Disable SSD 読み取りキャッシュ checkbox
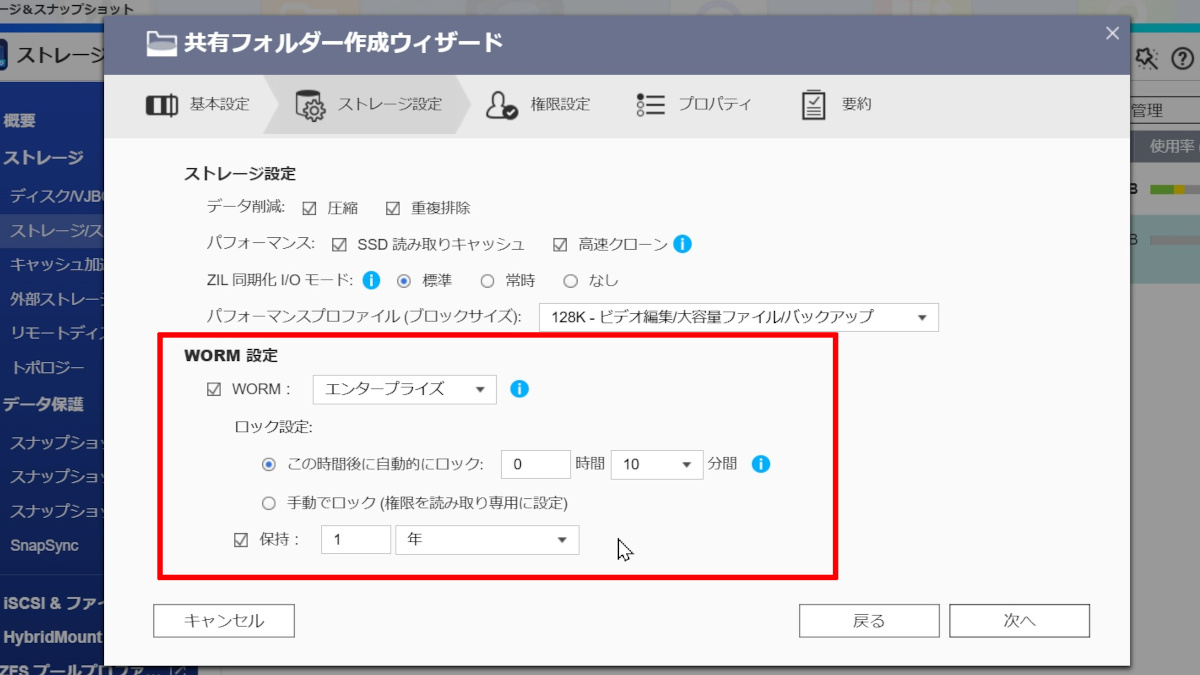The width and height of the screenshot is (1200, 675). pos(339,245)
